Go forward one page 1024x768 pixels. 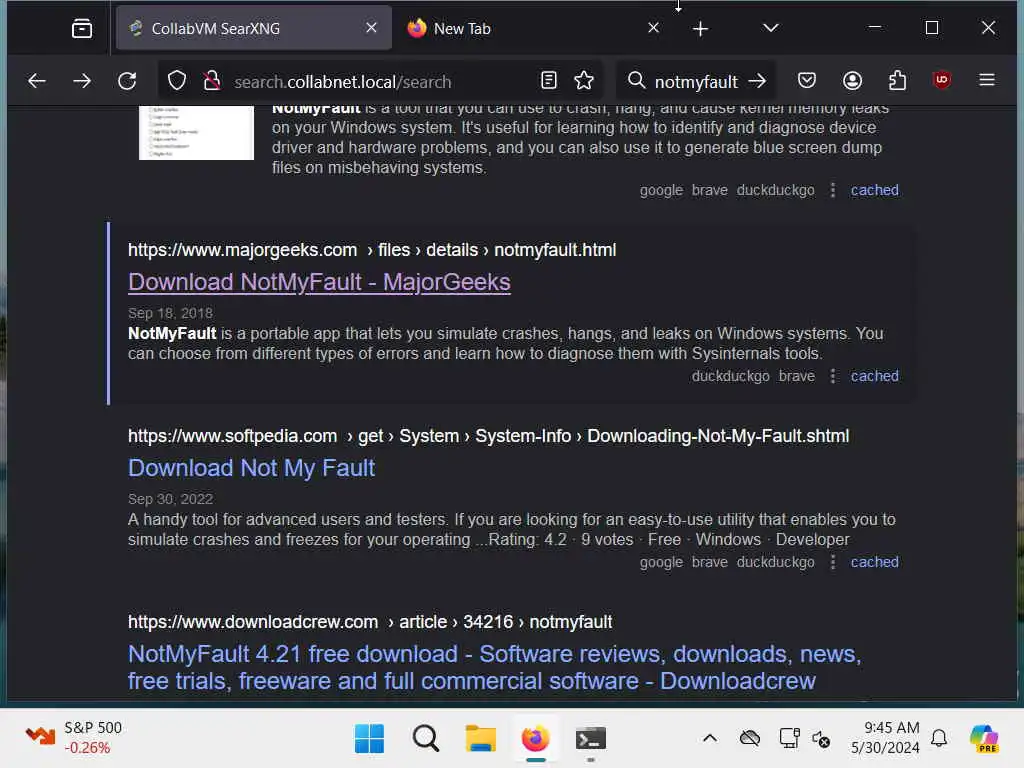coord(82,81)
